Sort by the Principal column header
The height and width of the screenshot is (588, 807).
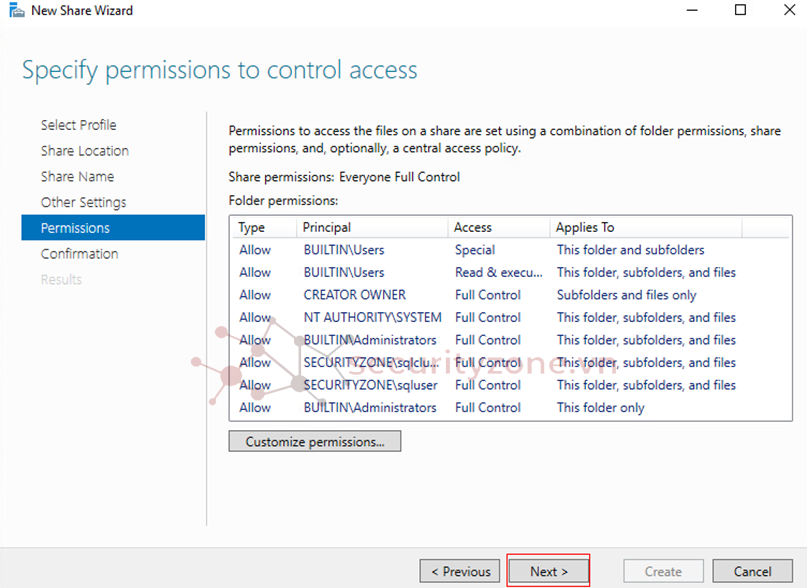327,228
